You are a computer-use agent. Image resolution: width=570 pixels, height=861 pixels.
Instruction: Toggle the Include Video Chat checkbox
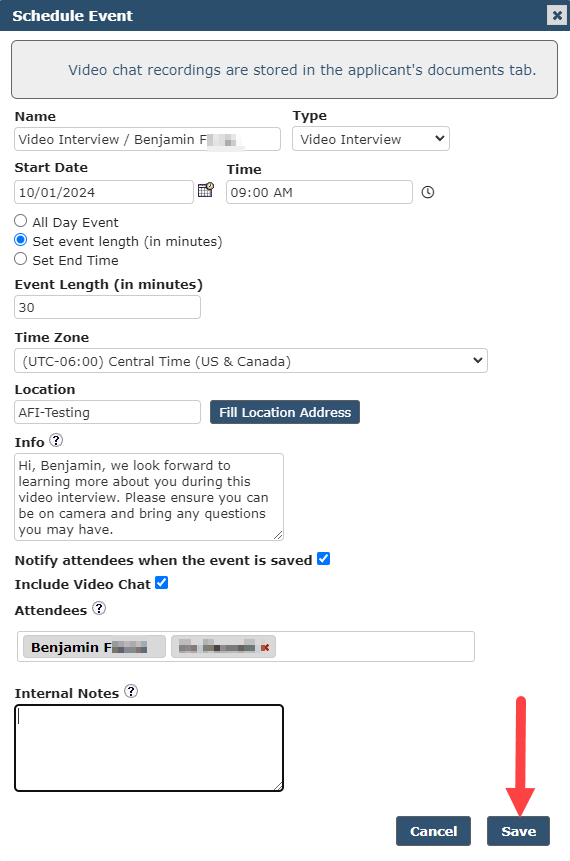click(x=161, y=583)
